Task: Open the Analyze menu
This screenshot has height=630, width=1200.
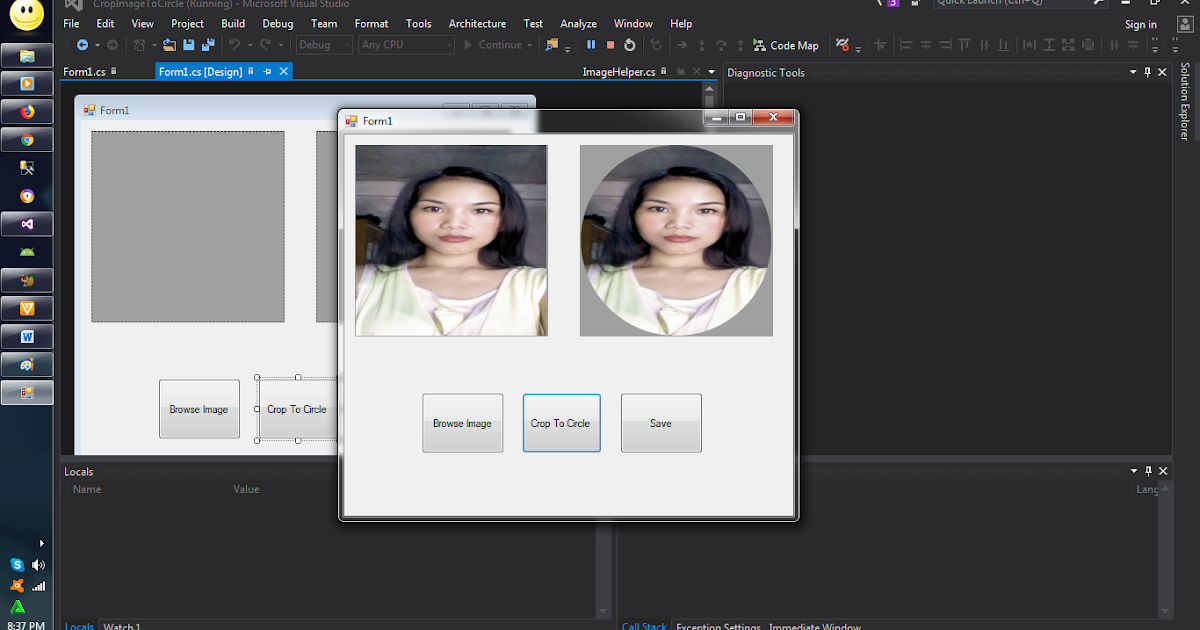Action: tap(578, 24)
